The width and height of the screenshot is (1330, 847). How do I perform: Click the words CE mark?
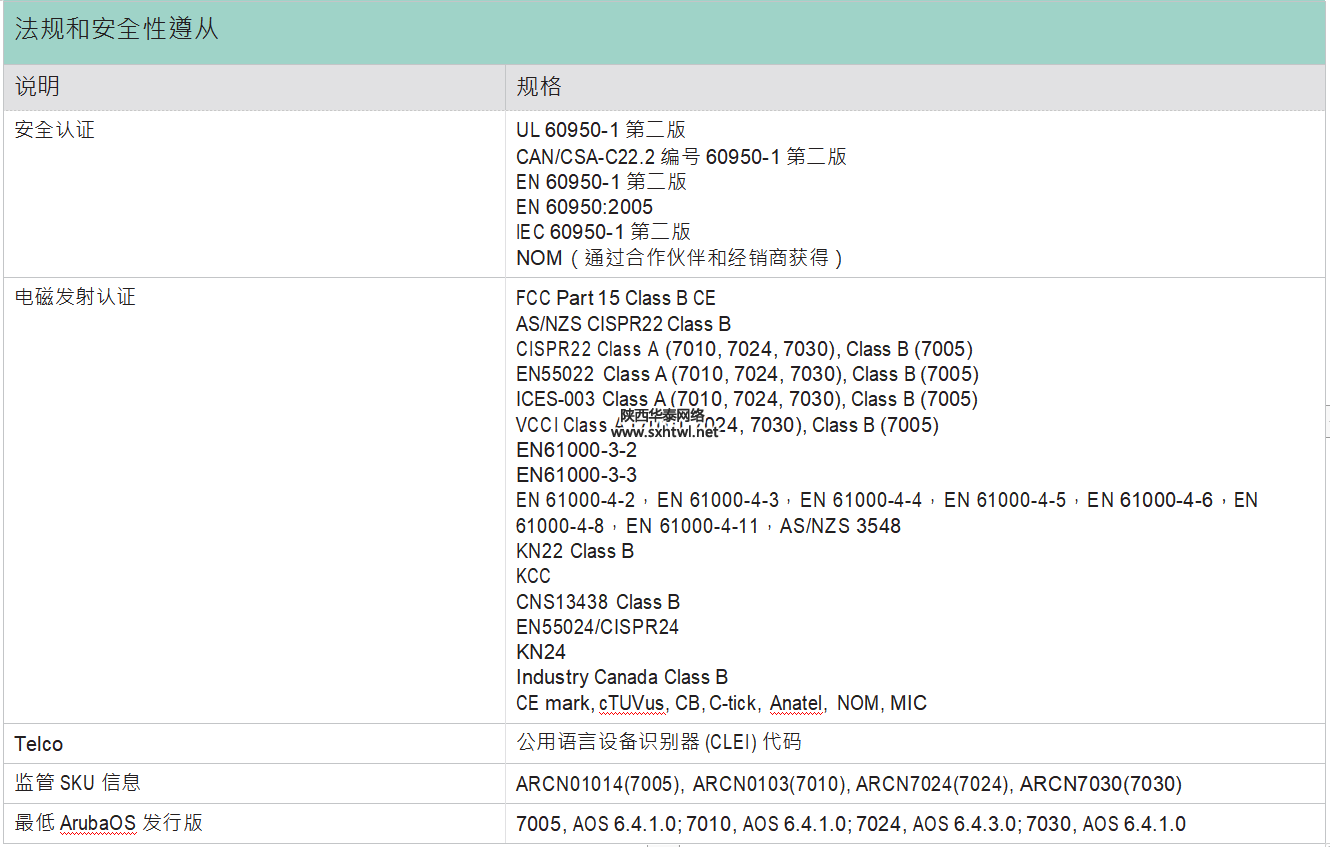(553, 703)
